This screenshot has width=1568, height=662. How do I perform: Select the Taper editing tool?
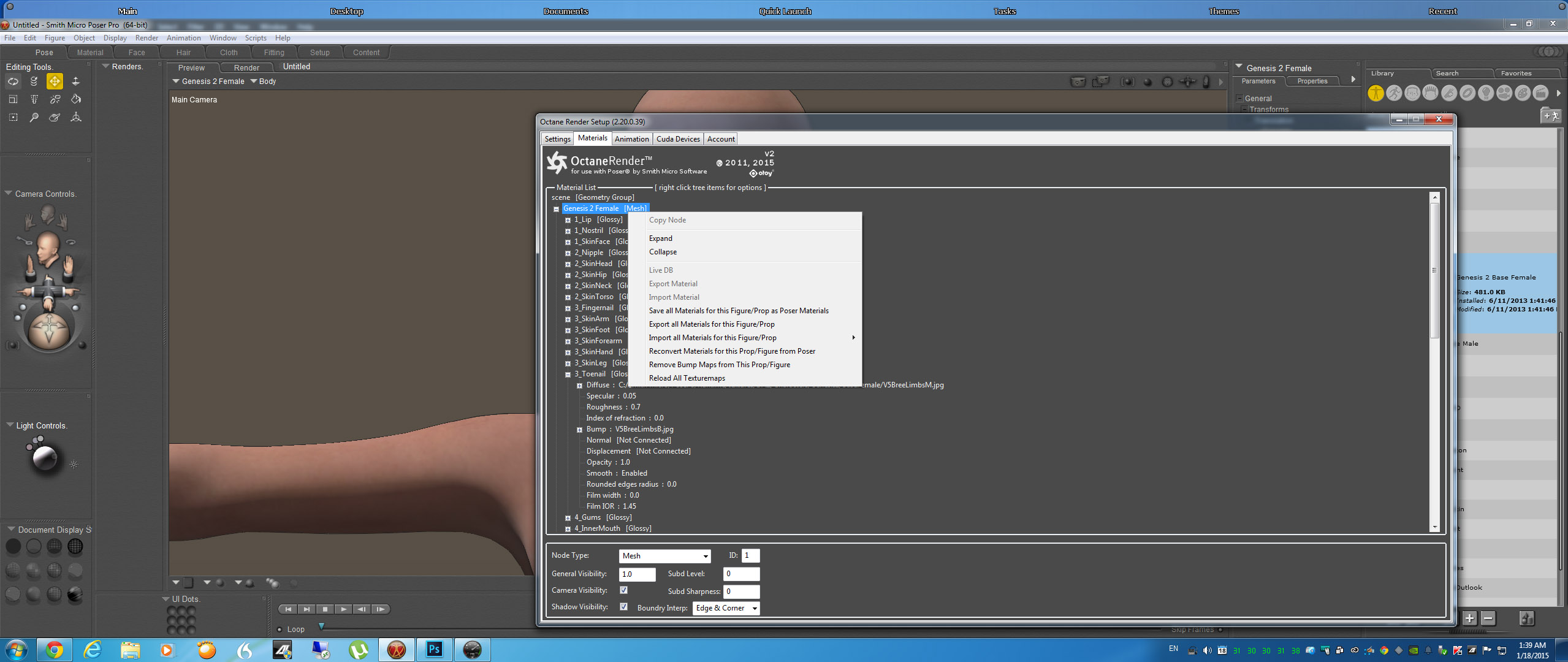[x=34, y=99]
